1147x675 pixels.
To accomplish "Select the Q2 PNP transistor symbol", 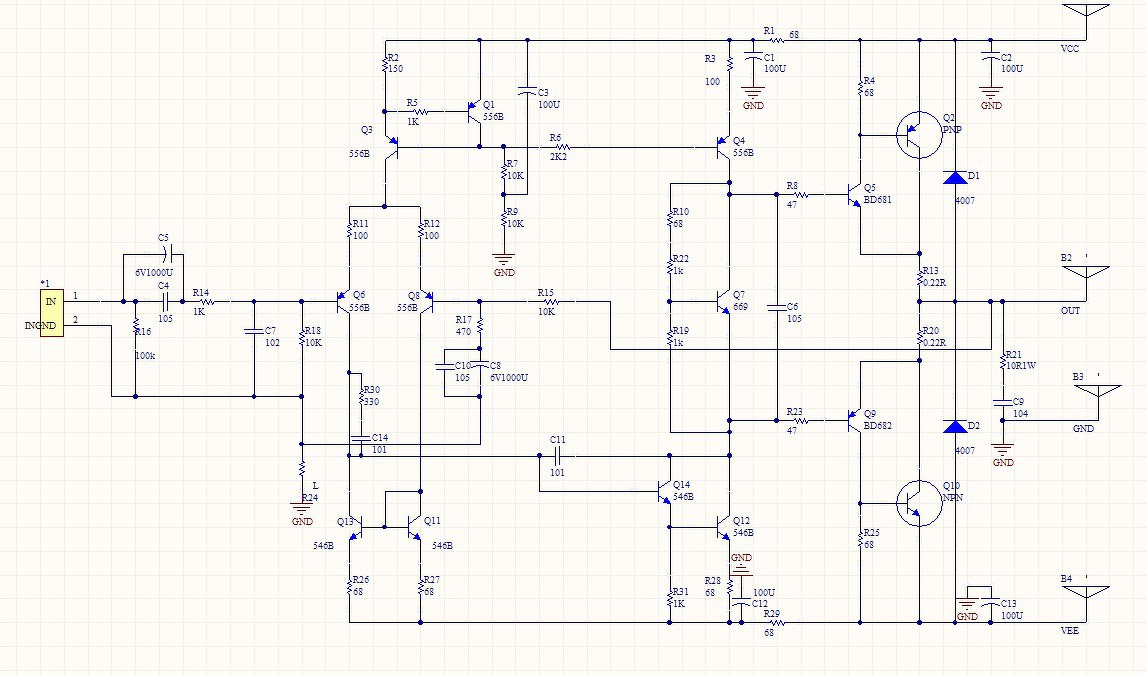I will pyautogui.click(x=919, y=135).
